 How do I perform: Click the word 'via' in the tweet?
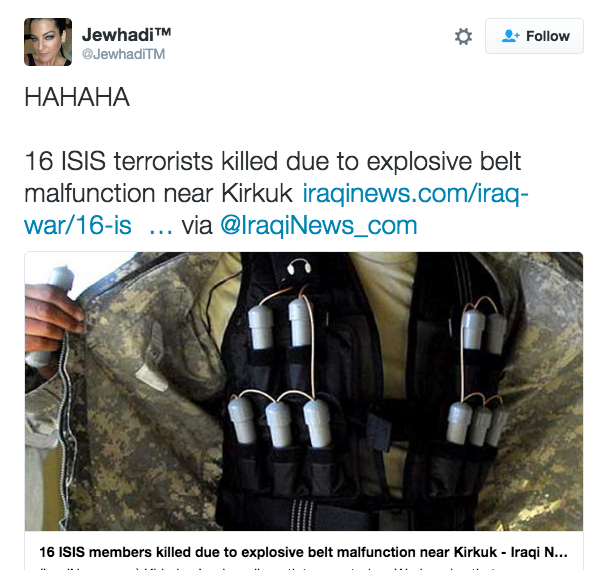tap(197, 225)
